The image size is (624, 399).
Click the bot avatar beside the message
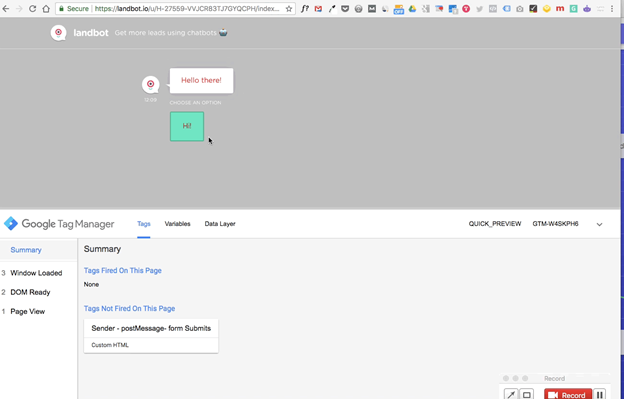tap(150, 84)
